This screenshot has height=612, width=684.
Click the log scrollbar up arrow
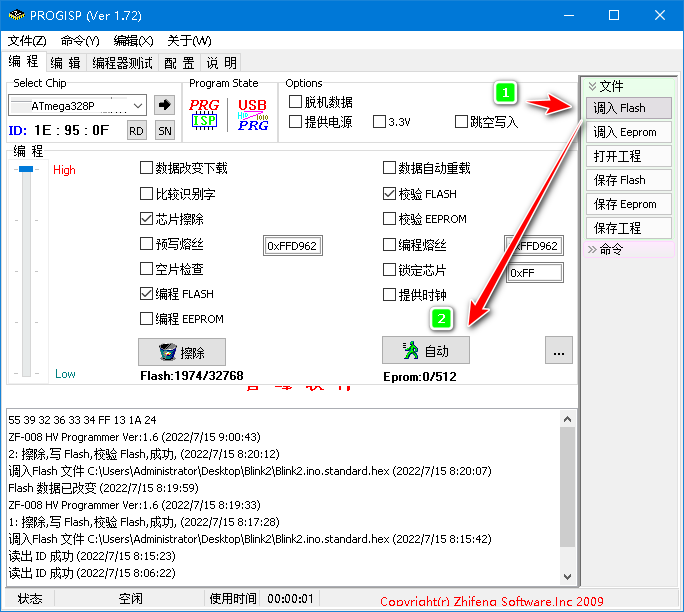click(x=568, y=419)
